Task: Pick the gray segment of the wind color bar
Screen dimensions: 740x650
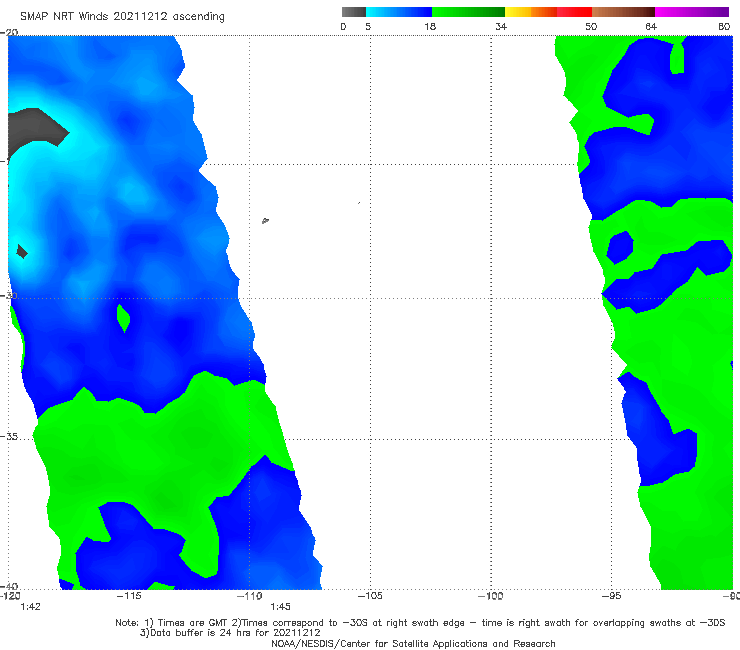Action: coord(354,12)
